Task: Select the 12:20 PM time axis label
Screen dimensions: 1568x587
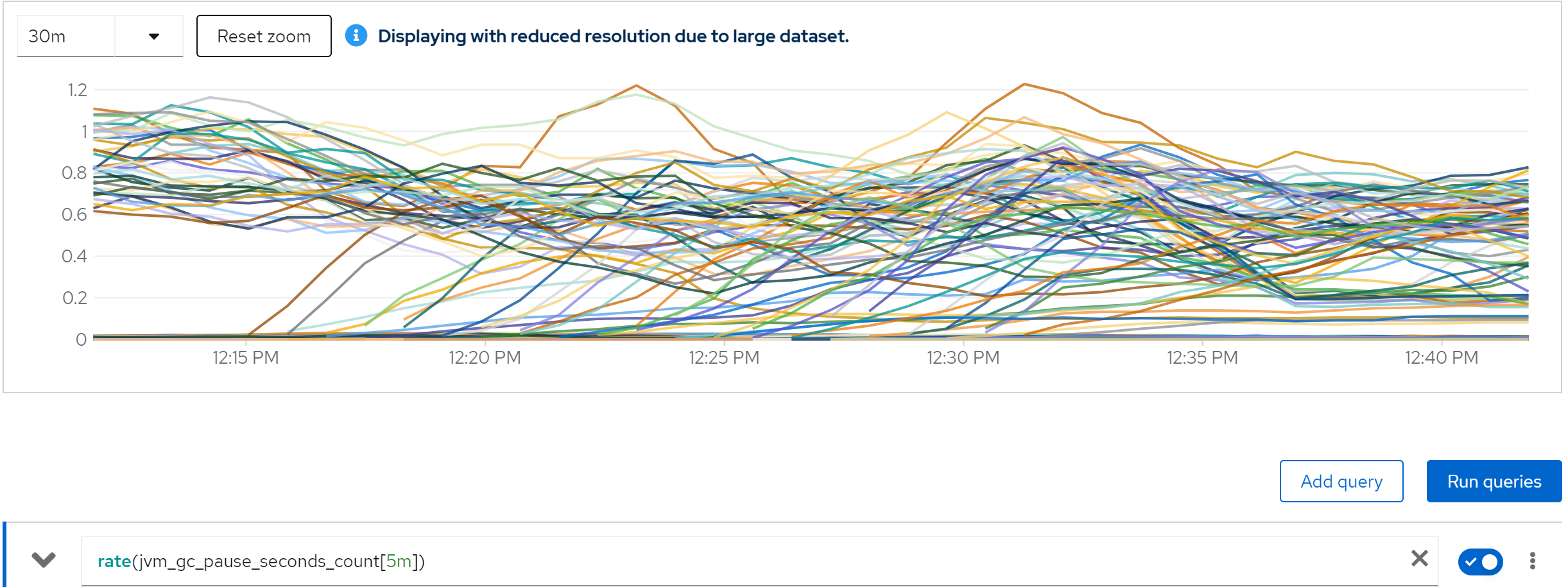Action: (x=485, y=358)
